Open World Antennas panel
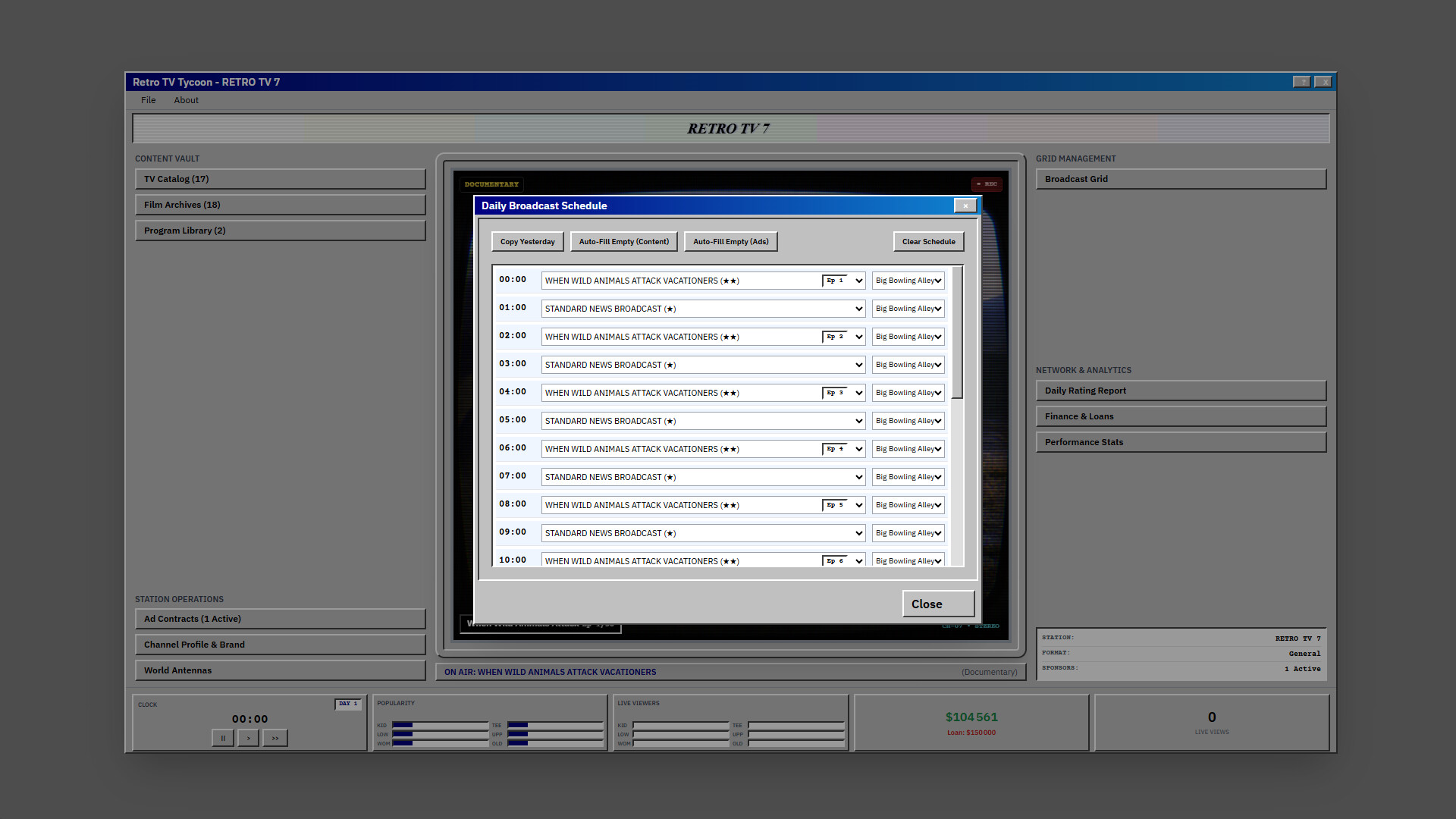 (281, 670)
